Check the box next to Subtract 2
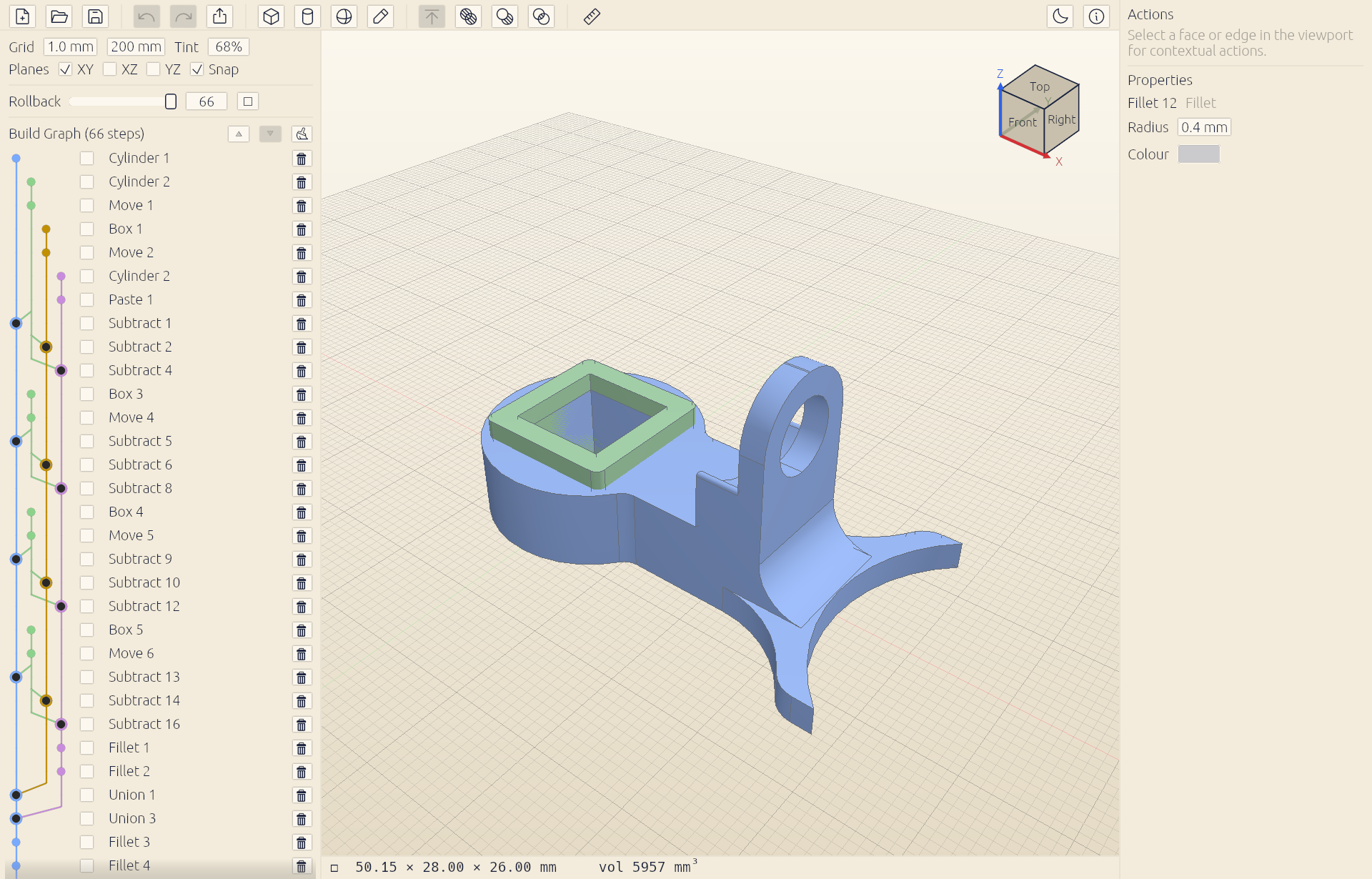Viewport: 1372px width, 879px height. click(x=86, y=347)
